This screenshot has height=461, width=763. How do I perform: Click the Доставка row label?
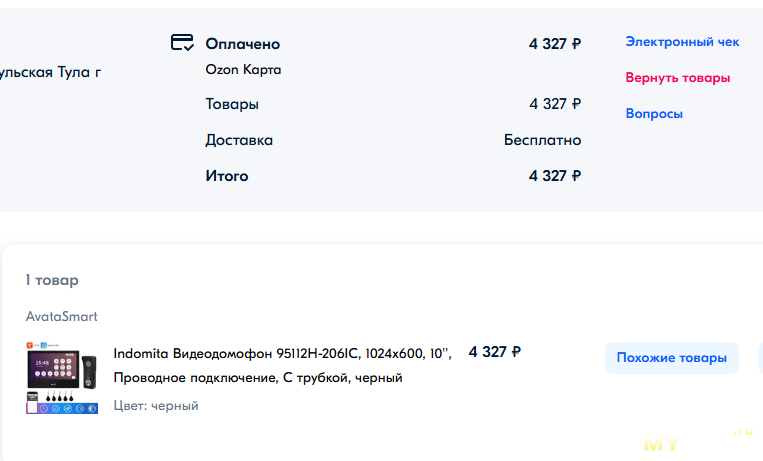tap(239, 140)
